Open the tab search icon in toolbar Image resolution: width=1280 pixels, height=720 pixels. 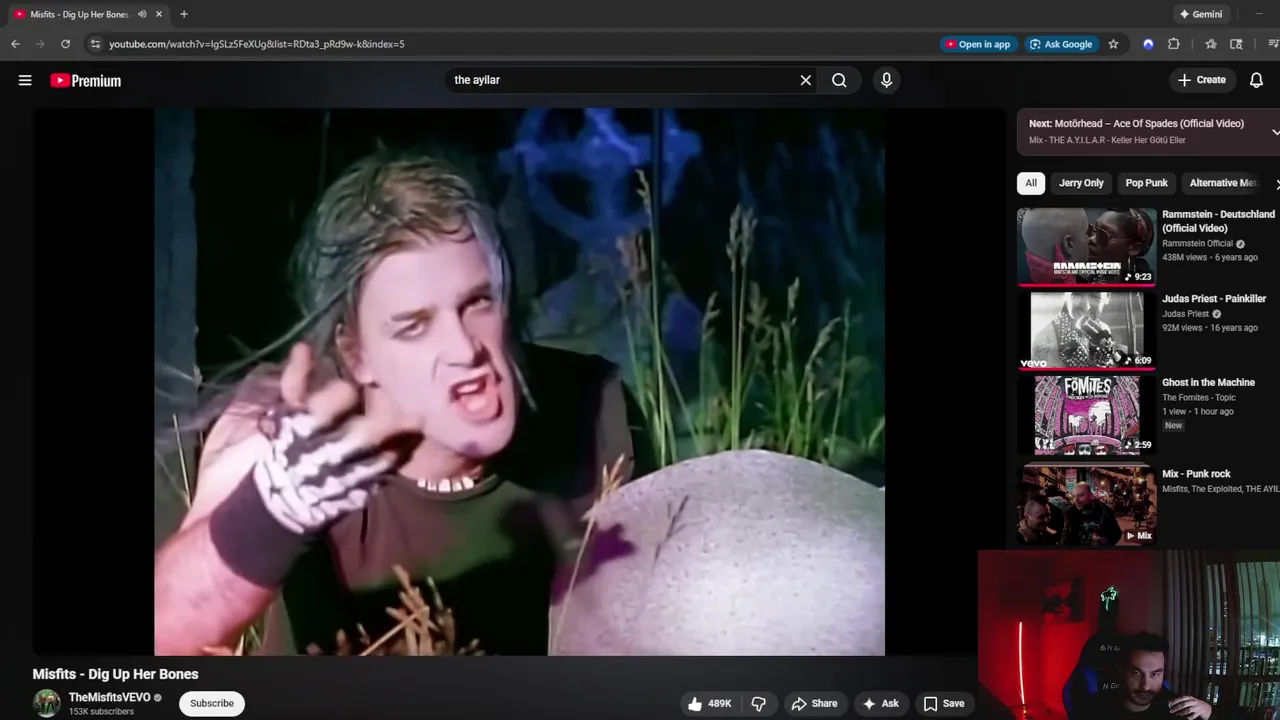tap(1236, 44)
